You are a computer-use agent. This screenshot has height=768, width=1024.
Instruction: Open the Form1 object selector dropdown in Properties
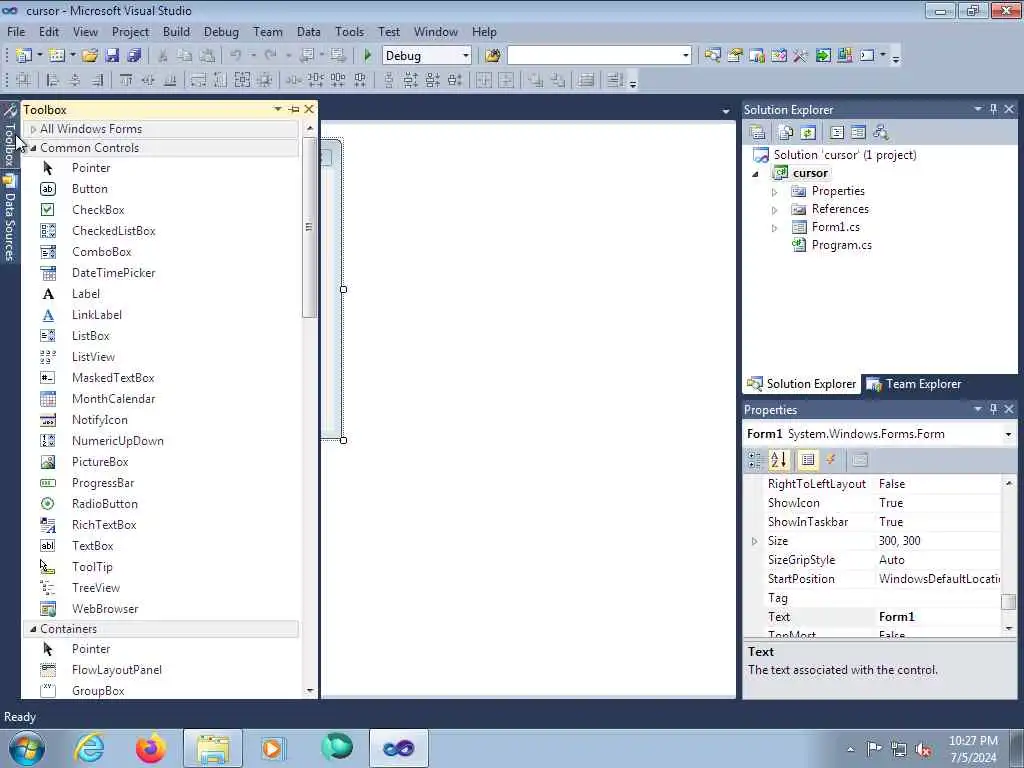click(1008, 434)
